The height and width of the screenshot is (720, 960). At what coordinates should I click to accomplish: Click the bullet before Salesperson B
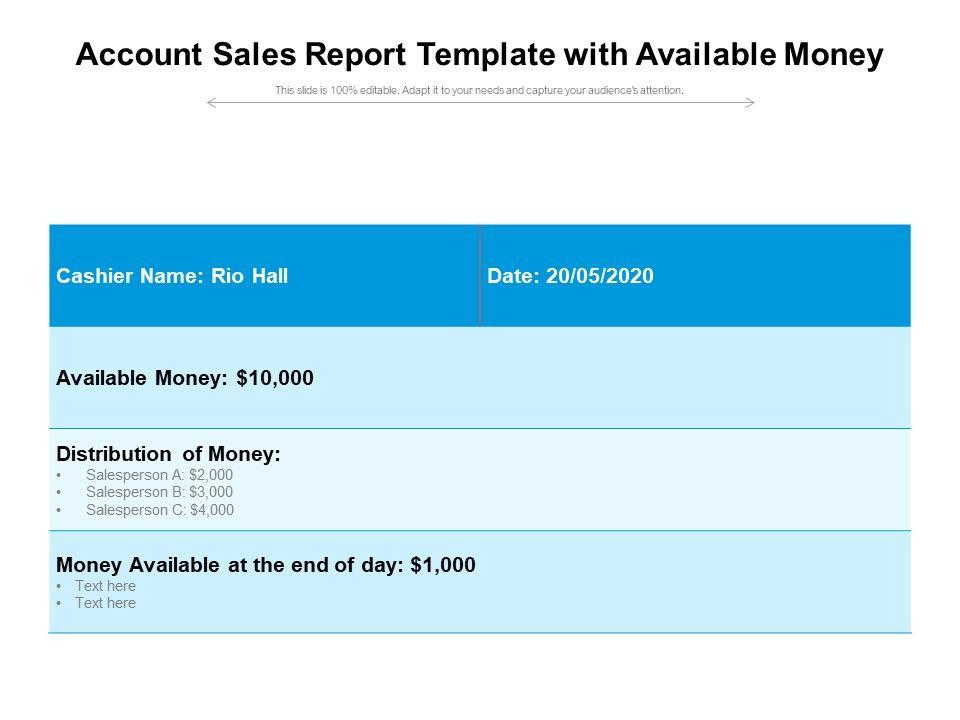pos(60,493)
